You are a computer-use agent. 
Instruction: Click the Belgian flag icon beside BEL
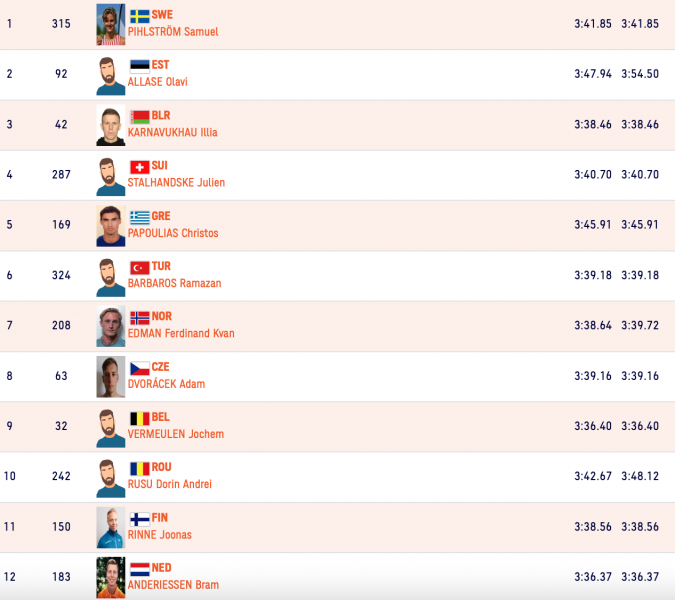tap(139, 419)
